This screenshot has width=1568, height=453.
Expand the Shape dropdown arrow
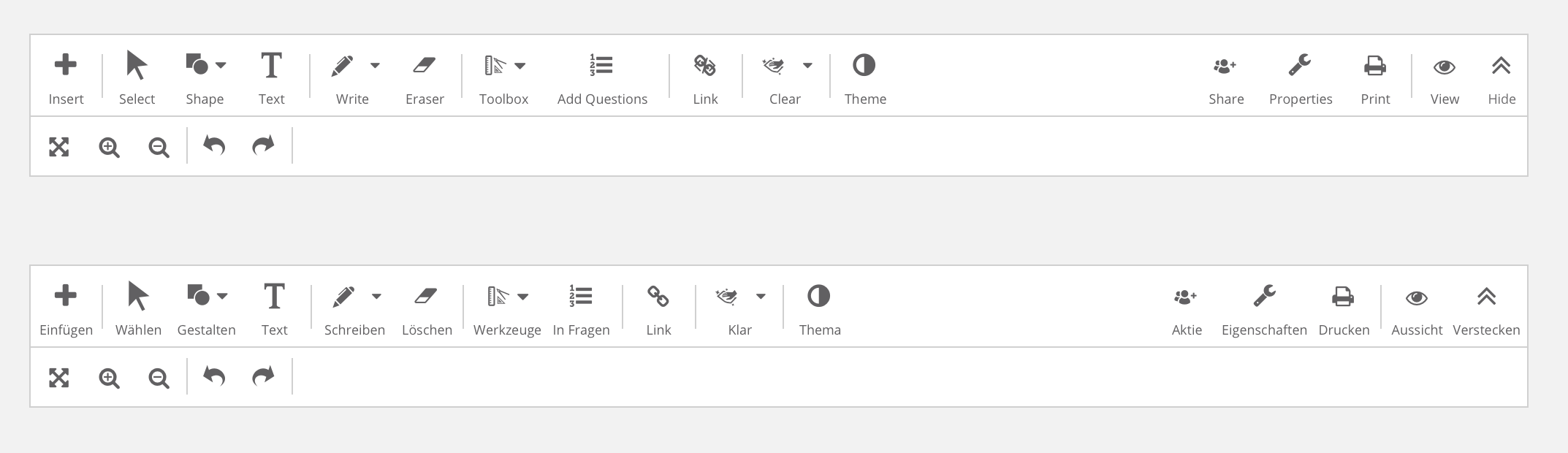pyautogui.click(x=221, y=66)
